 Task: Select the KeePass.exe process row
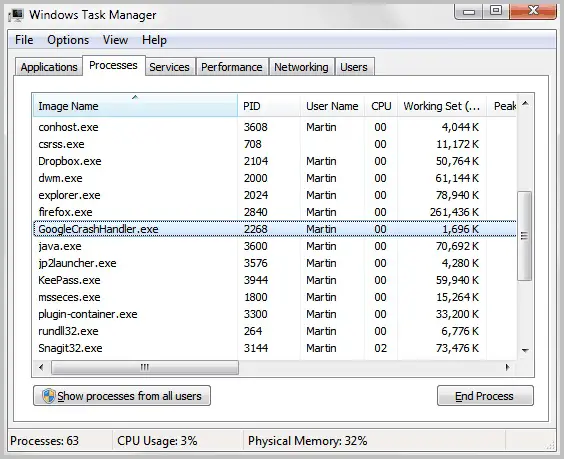point(275,280)
